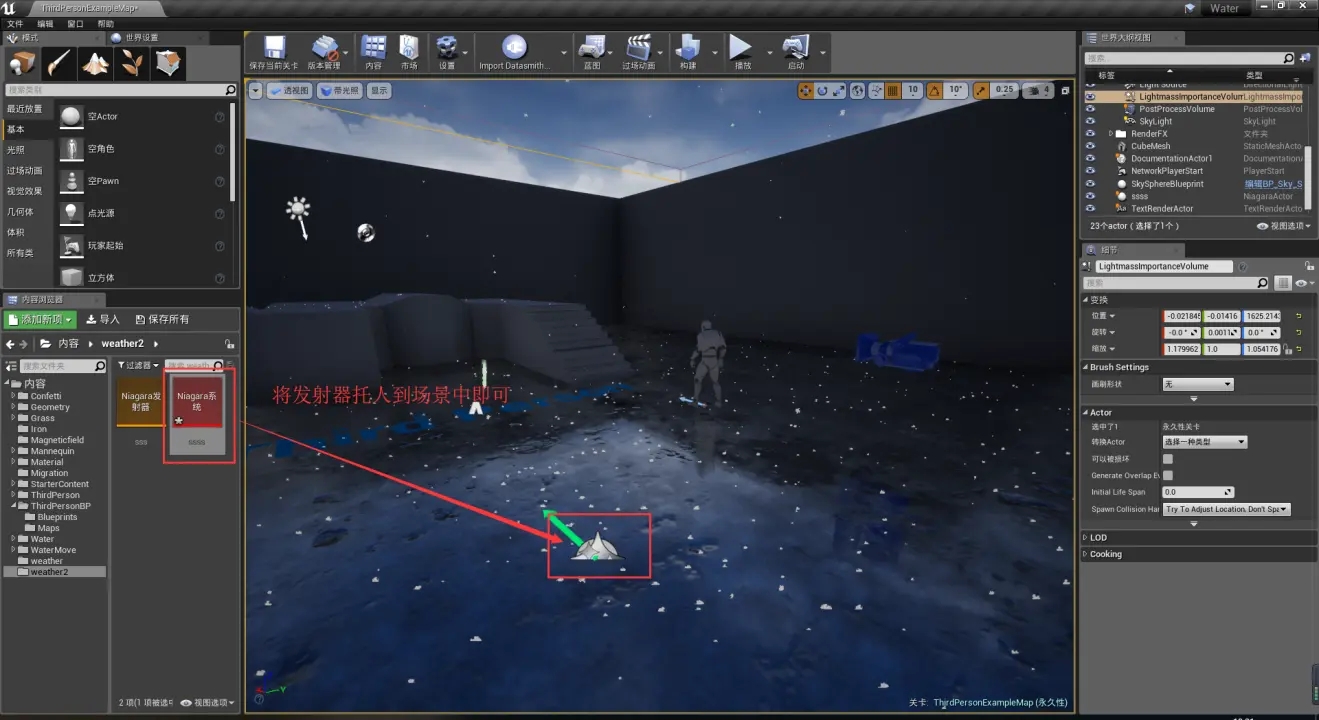Click the 编辑BP_Sky_S link
This screenshot has height=720, width=1319.
[x=1273, y=184]
